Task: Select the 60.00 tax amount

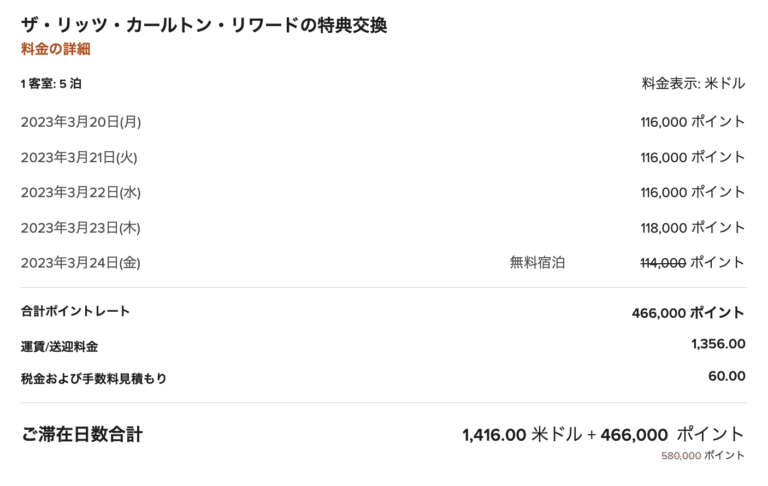Action: (x=727, y=376)
